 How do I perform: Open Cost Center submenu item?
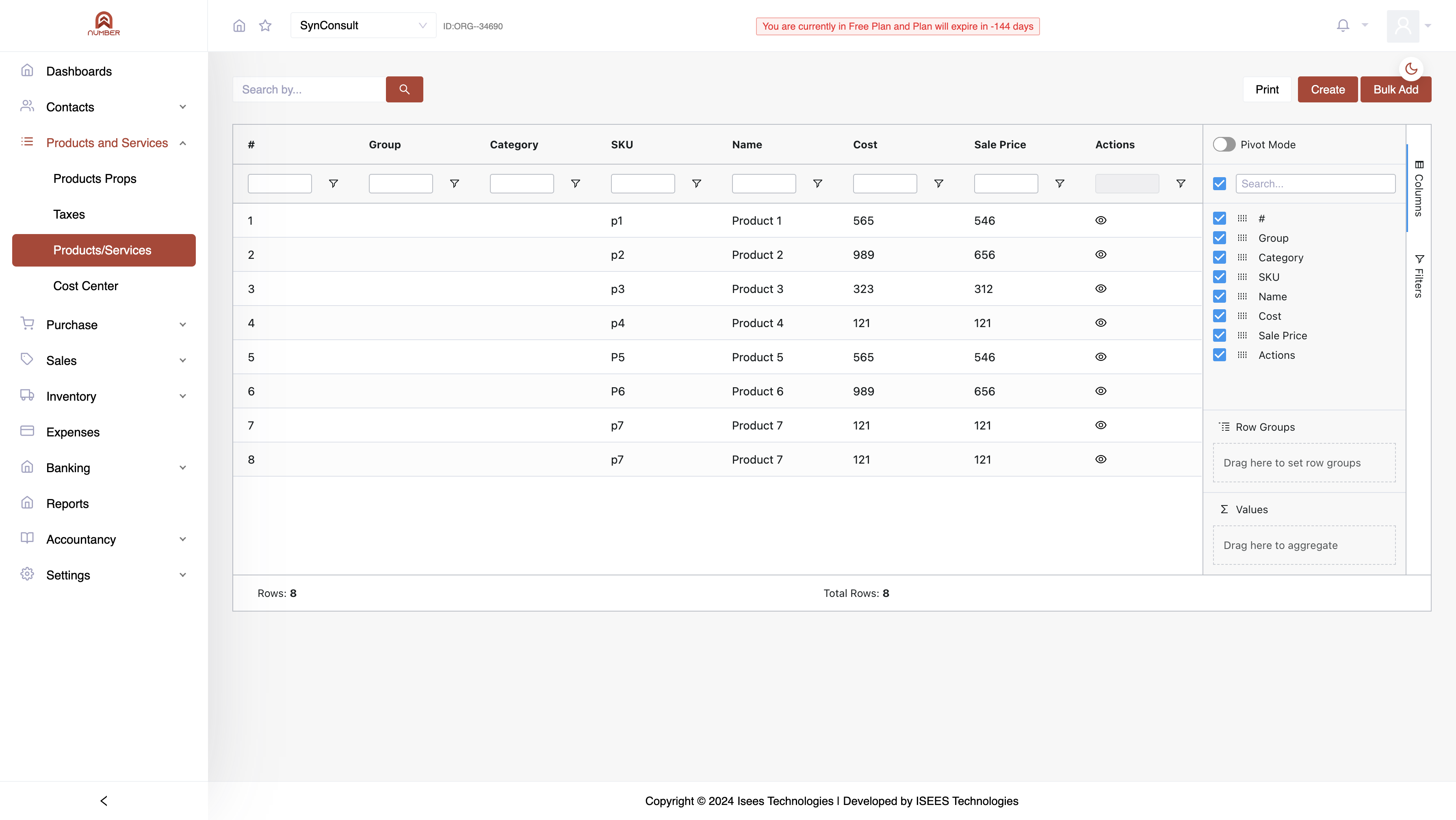coord(104,286)
